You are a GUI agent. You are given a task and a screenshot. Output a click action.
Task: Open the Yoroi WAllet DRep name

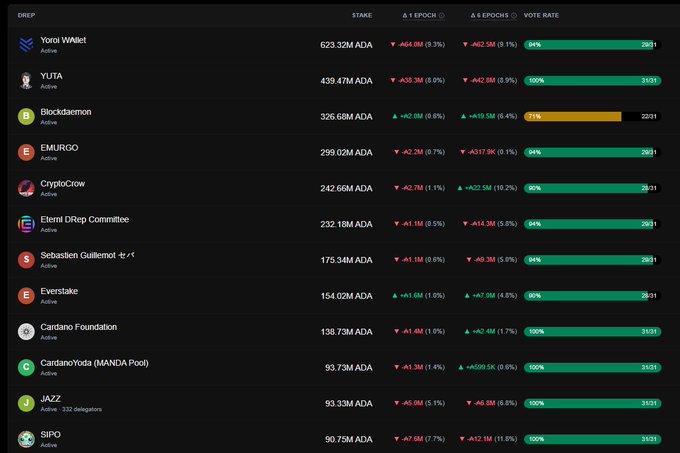click(63, 40)
